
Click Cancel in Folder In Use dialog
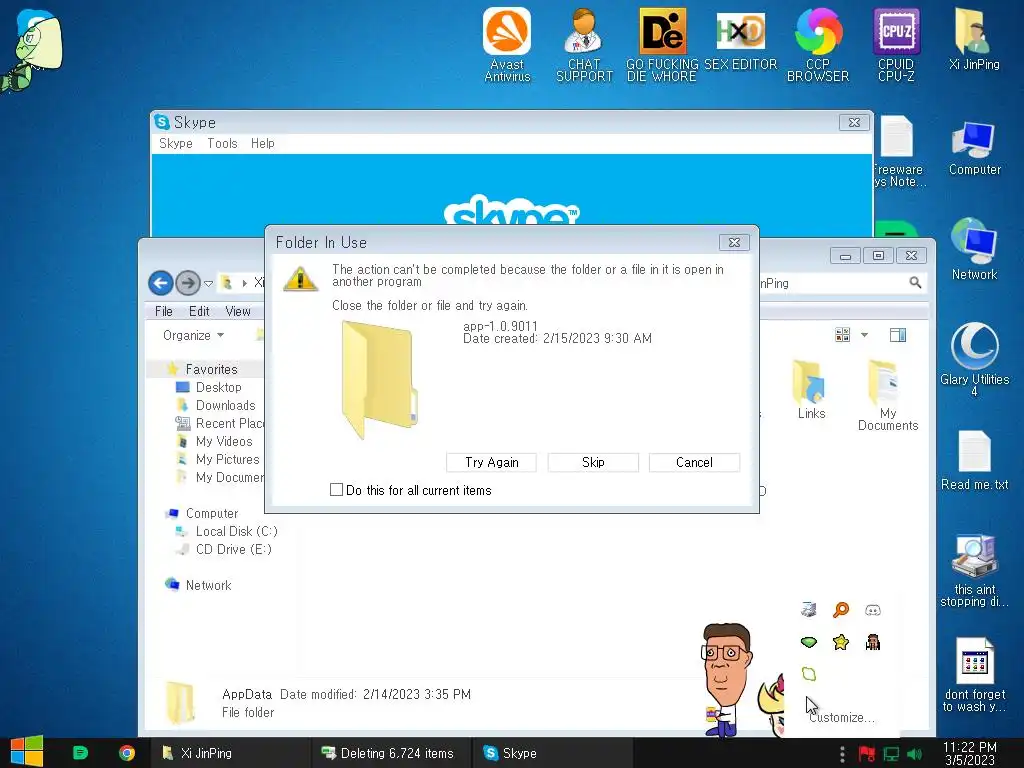click(694, 462)
